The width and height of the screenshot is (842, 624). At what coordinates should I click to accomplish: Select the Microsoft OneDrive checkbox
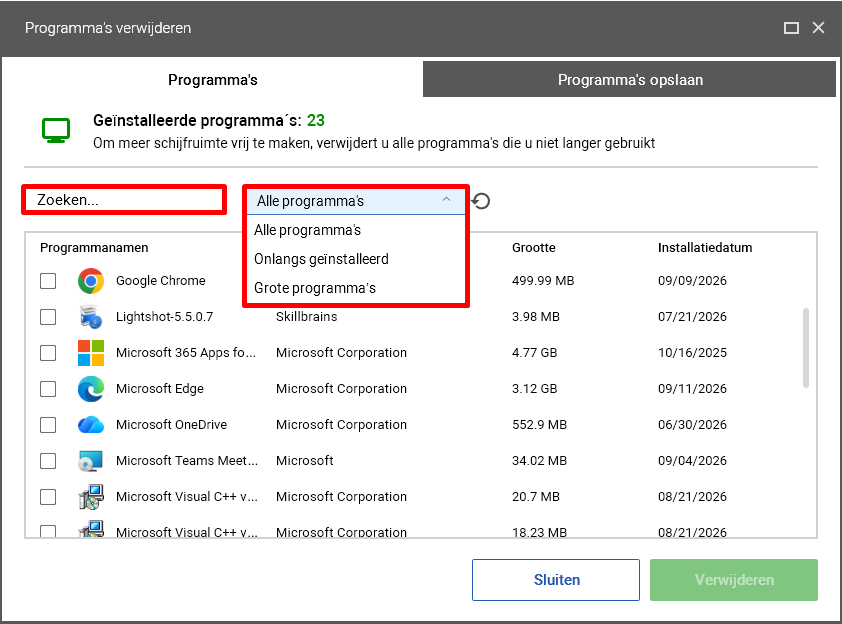click(48, 425)
